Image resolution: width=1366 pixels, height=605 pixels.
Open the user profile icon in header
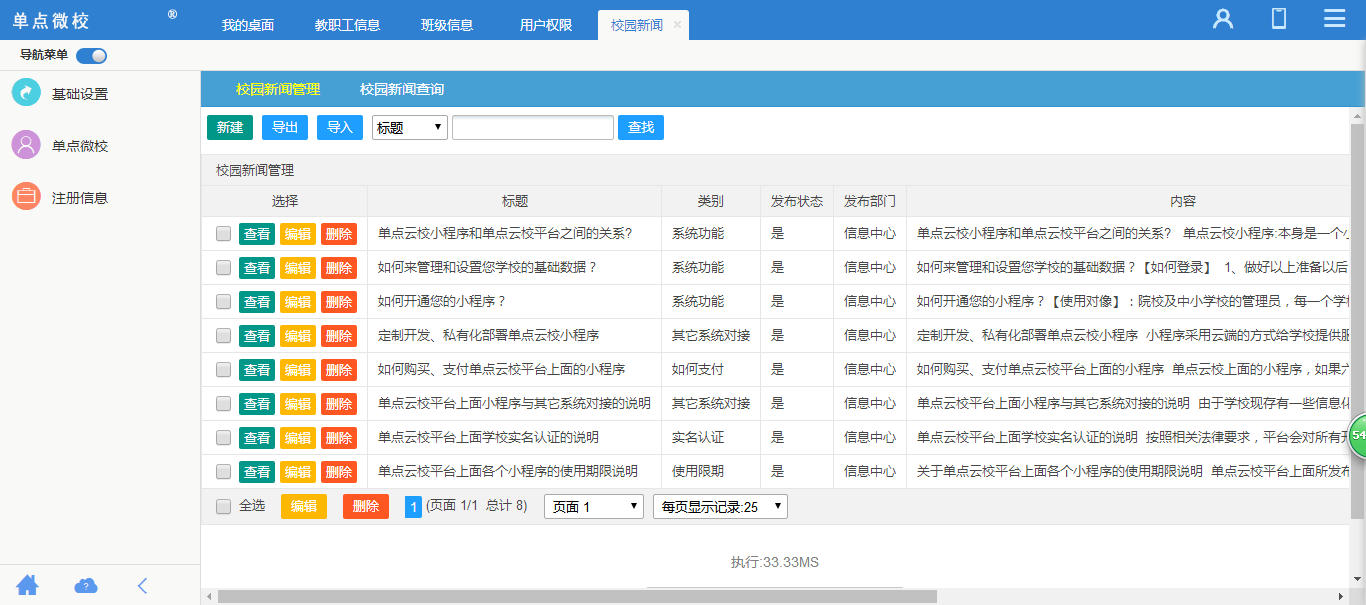1223,19
